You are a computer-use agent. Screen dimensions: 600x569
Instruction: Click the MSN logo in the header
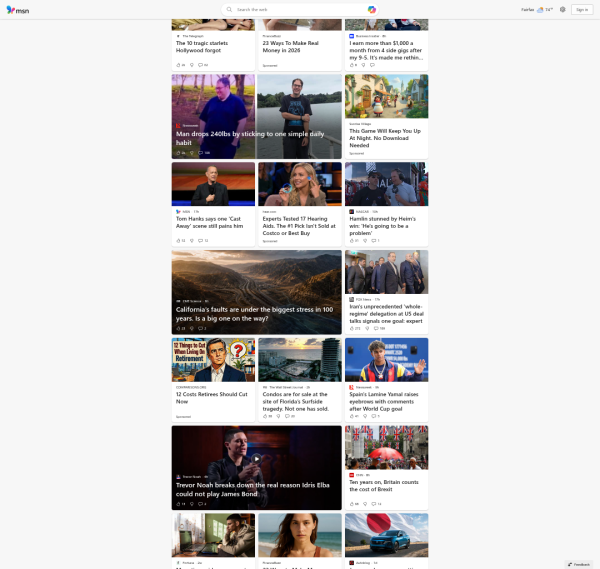18,10
